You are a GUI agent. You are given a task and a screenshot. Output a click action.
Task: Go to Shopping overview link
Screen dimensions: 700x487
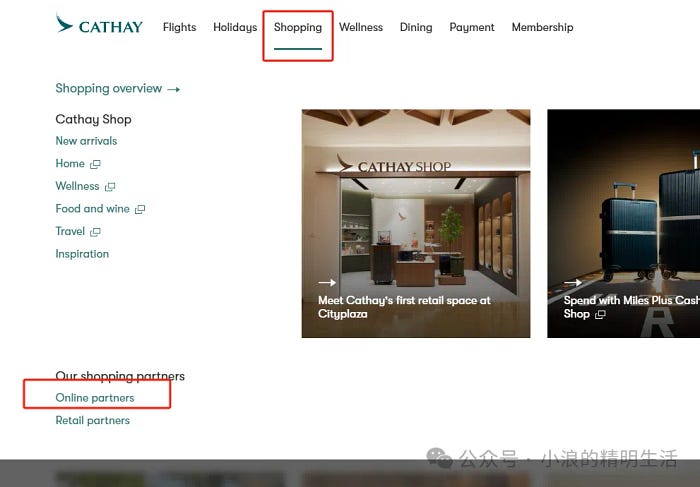[x=108, y=88]
